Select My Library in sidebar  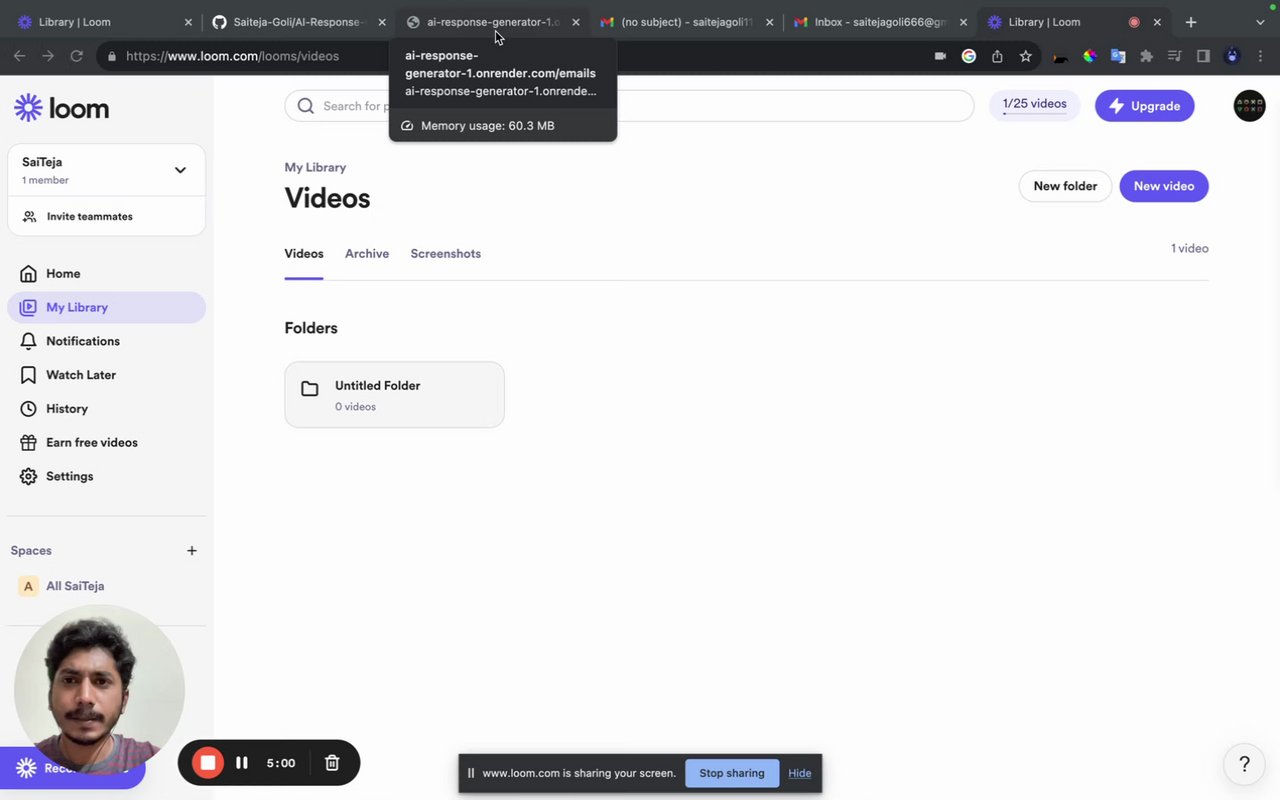click(106, 307)
